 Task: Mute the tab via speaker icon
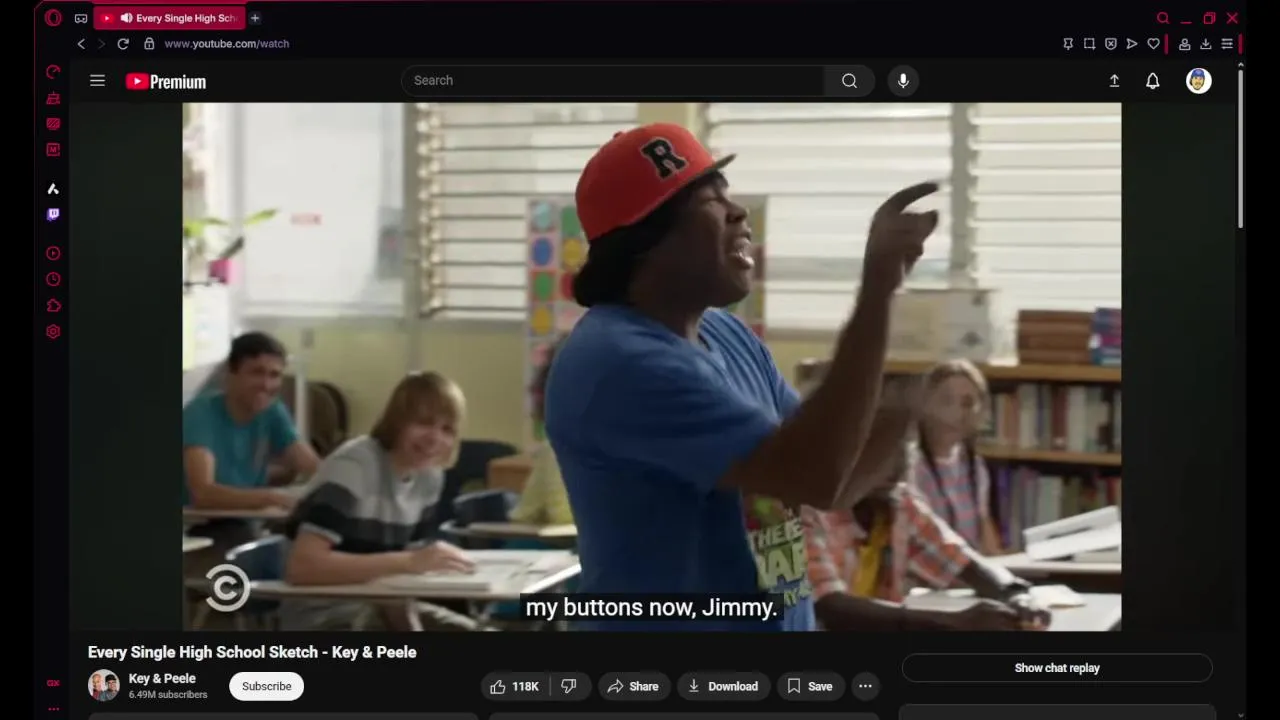coord(126,18)
